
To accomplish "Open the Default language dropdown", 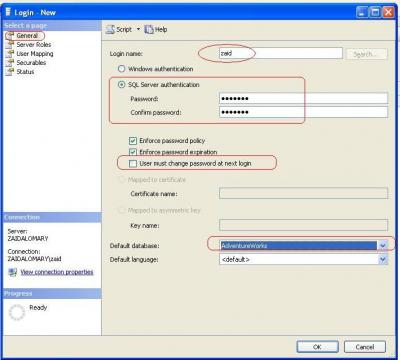I will click(x=383, y=259).
